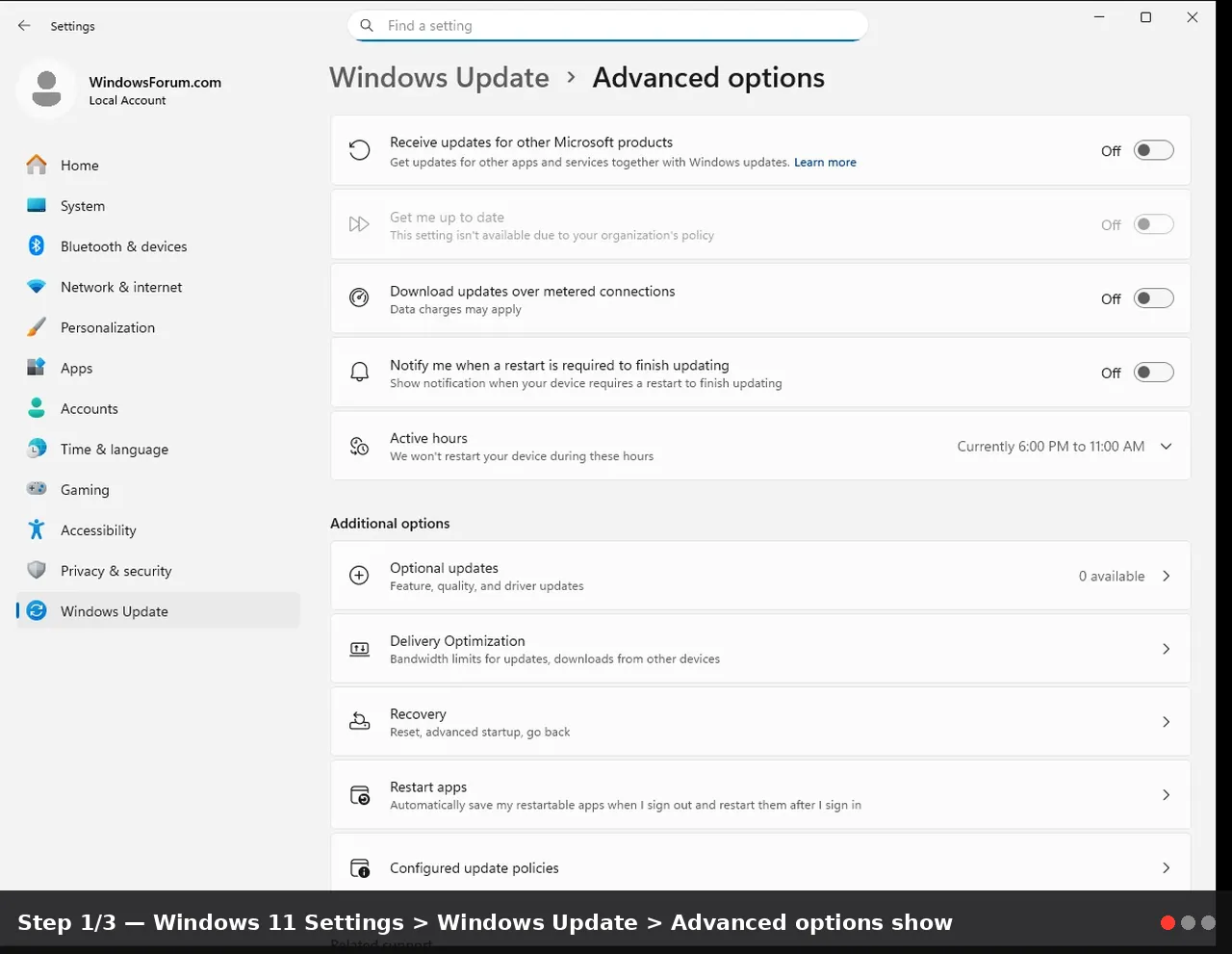Click the user account avatar icon
Viewport: 1232px width, 954px height.
click(x=46, y=89)
